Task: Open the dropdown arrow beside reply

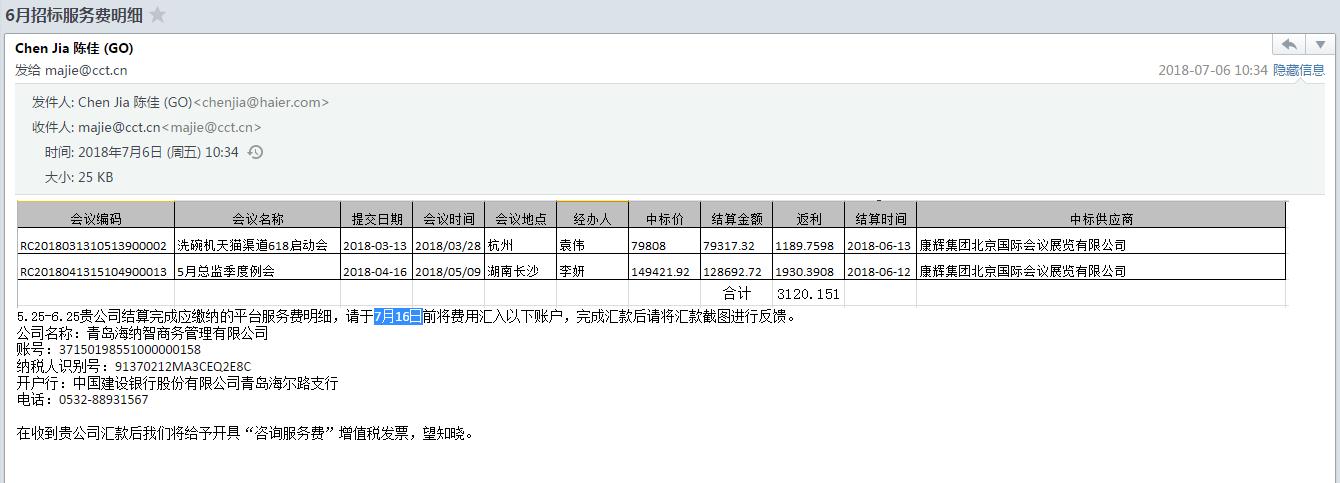Action: point(1320,45)
